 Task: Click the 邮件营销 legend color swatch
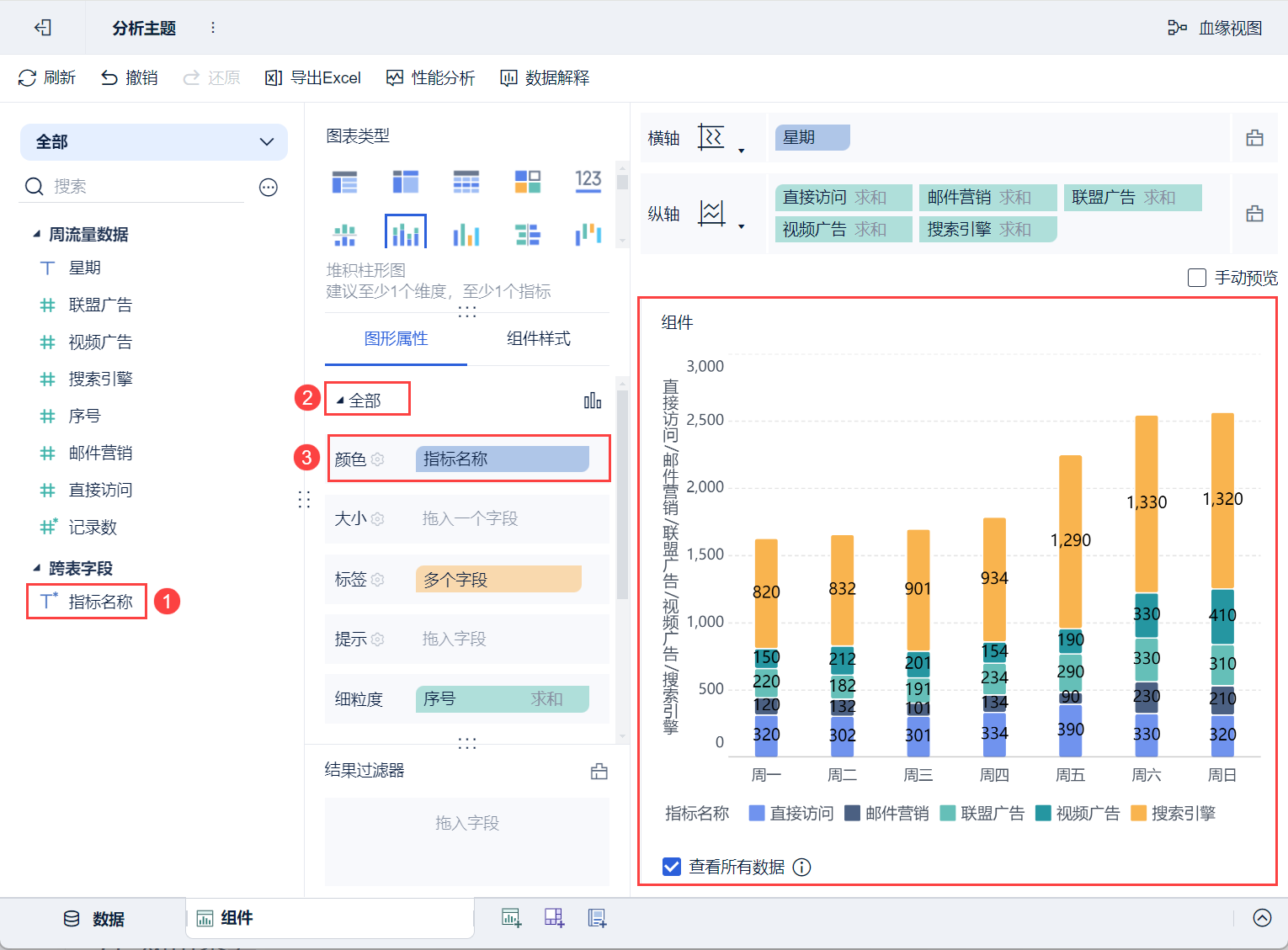click(x=852, y=813)
